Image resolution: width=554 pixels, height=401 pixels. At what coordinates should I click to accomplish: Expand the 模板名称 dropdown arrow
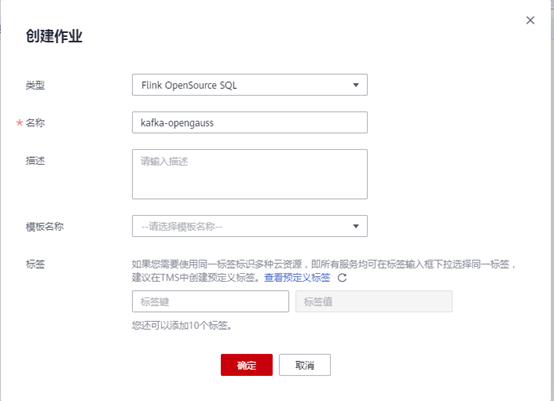click(x=356, y=226)
